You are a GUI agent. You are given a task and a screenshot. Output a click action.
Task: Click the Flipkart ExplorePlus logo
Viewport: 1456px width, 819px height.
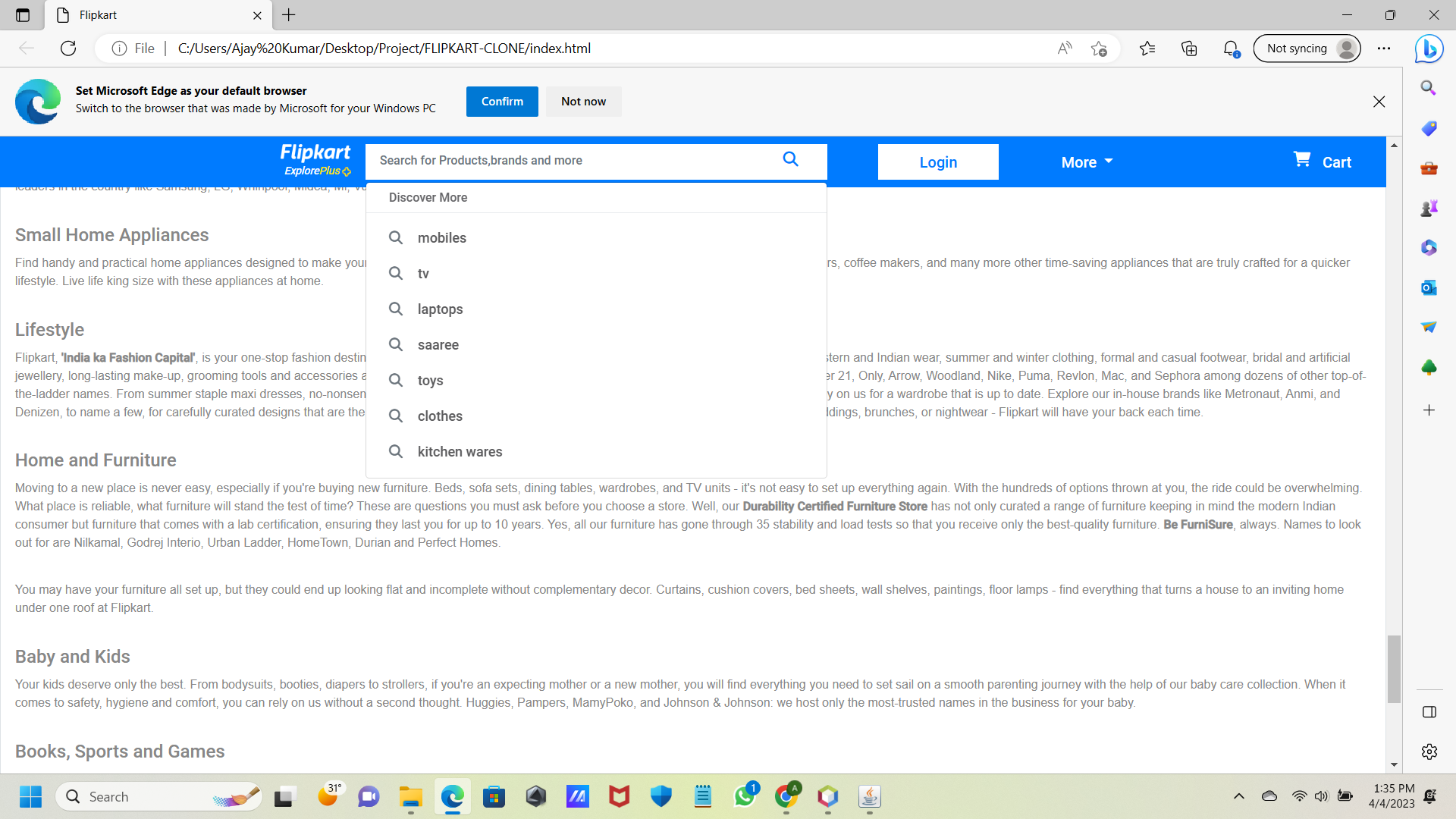[315, 159]
